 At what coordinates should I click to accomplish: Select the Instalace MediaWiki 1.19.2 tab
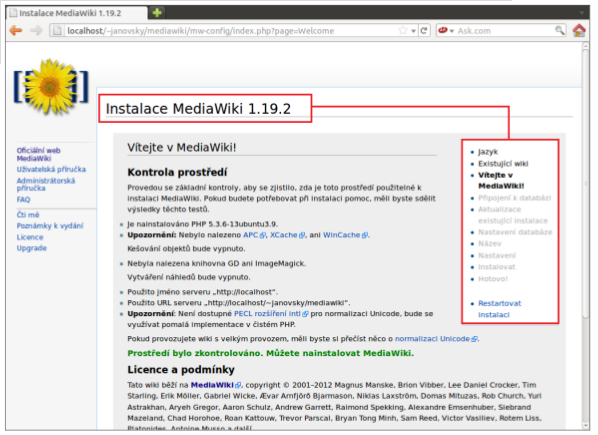[76, 13]
